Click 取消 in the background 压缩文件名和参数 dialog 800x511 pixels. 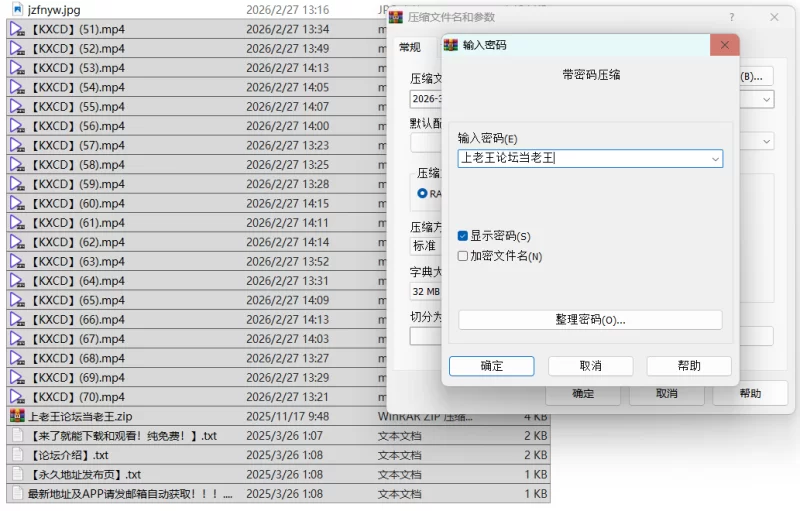[667, 394]
